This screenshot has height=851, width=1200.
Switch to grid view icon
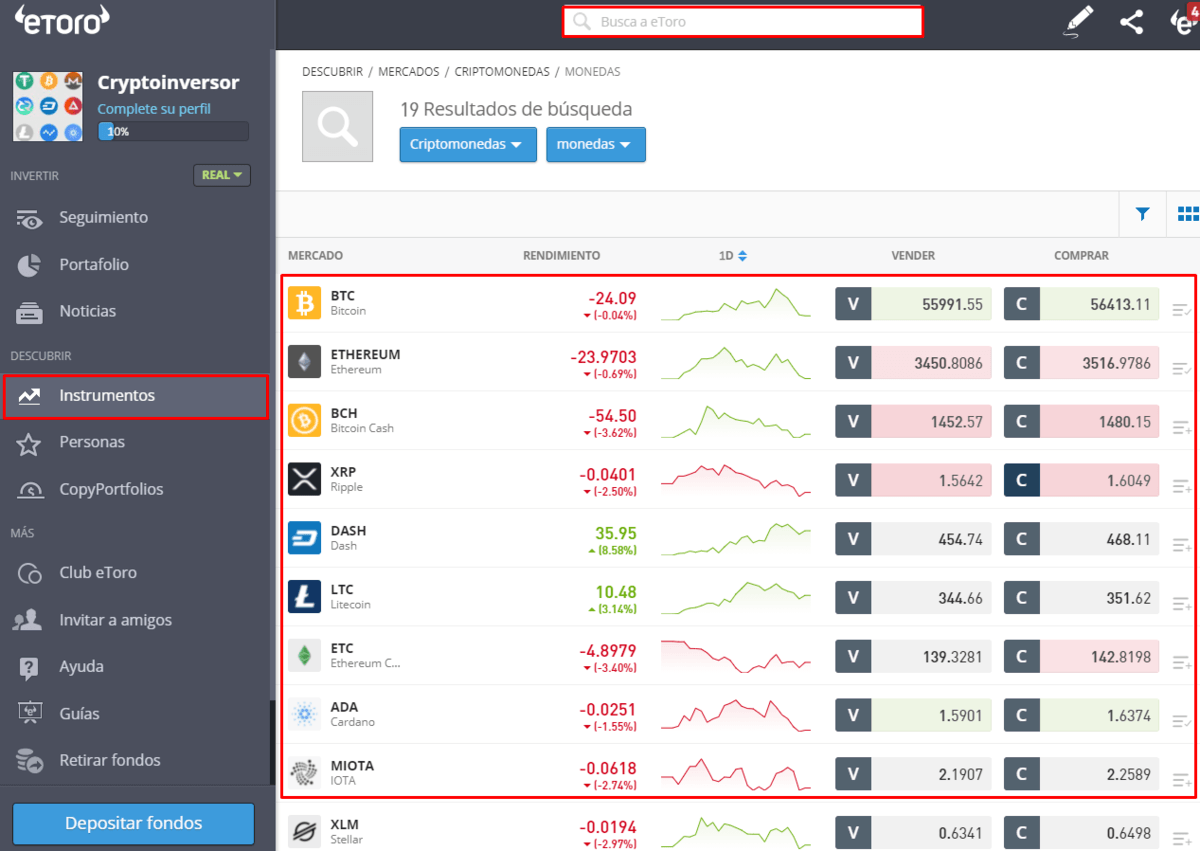tap(1188, 214)
